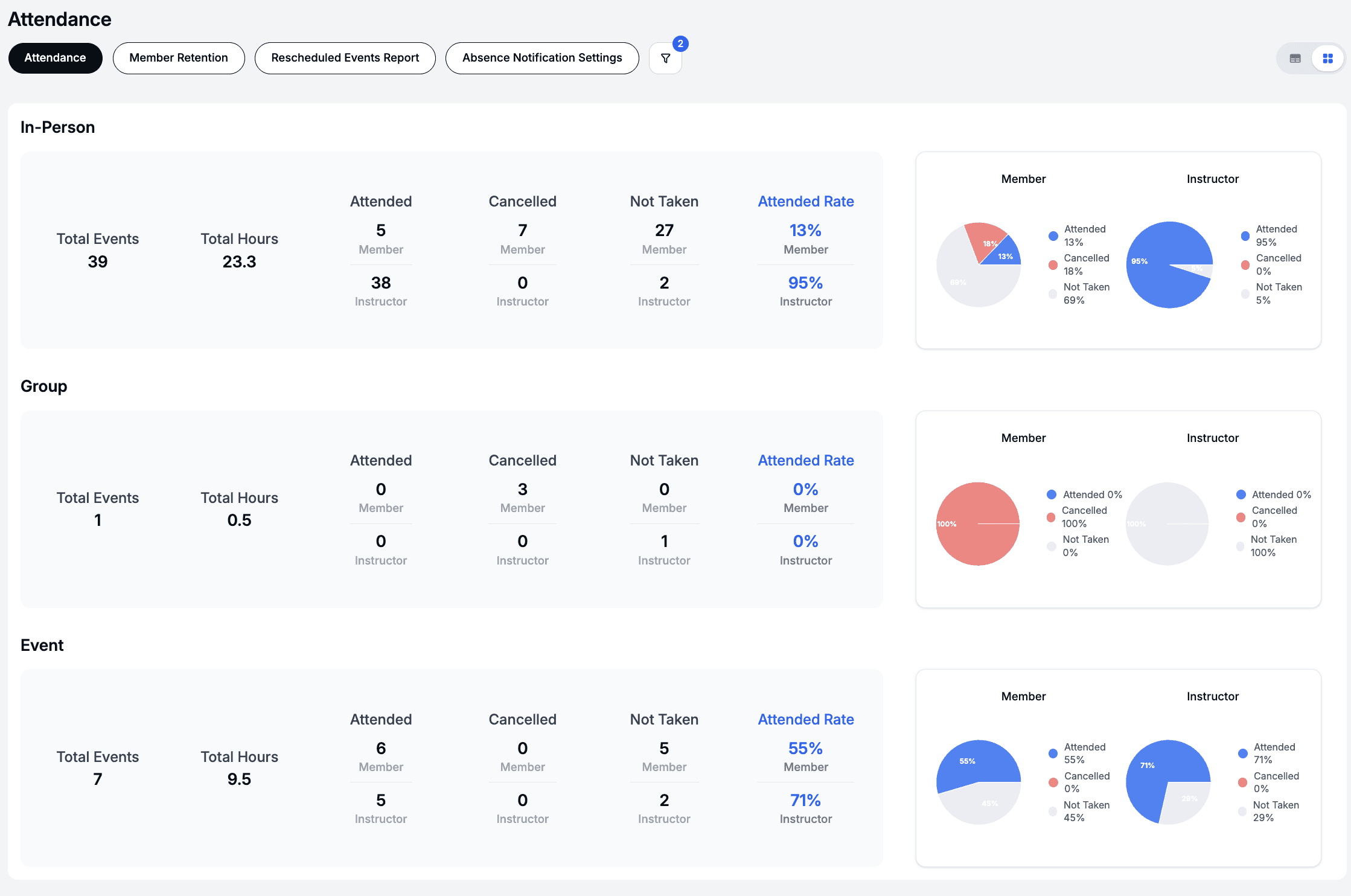Open the Member Retention tab
This screenshot has width=1351, height=896.
tap(179, 58)
